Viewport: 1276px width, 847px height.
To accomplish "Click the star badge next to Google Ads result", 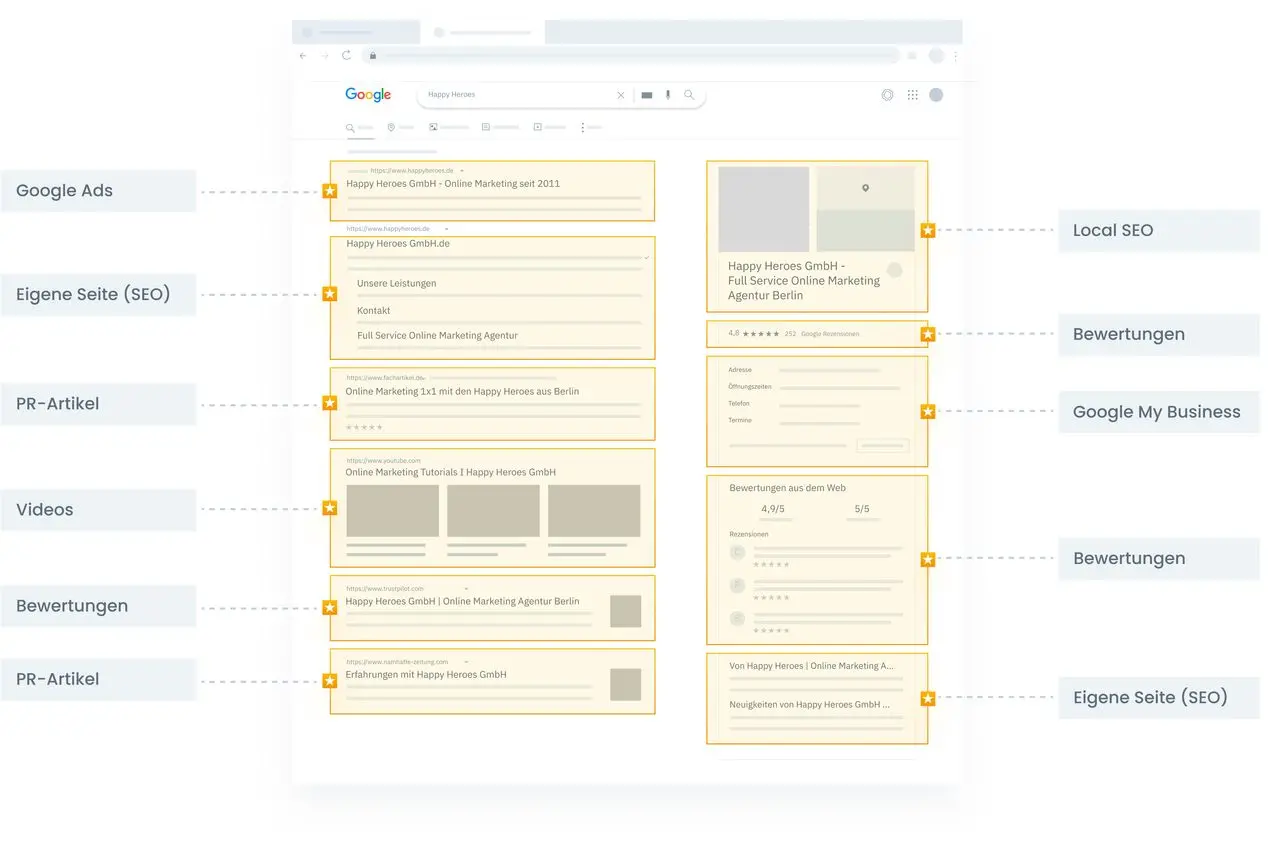I will [x=330, y=190].
